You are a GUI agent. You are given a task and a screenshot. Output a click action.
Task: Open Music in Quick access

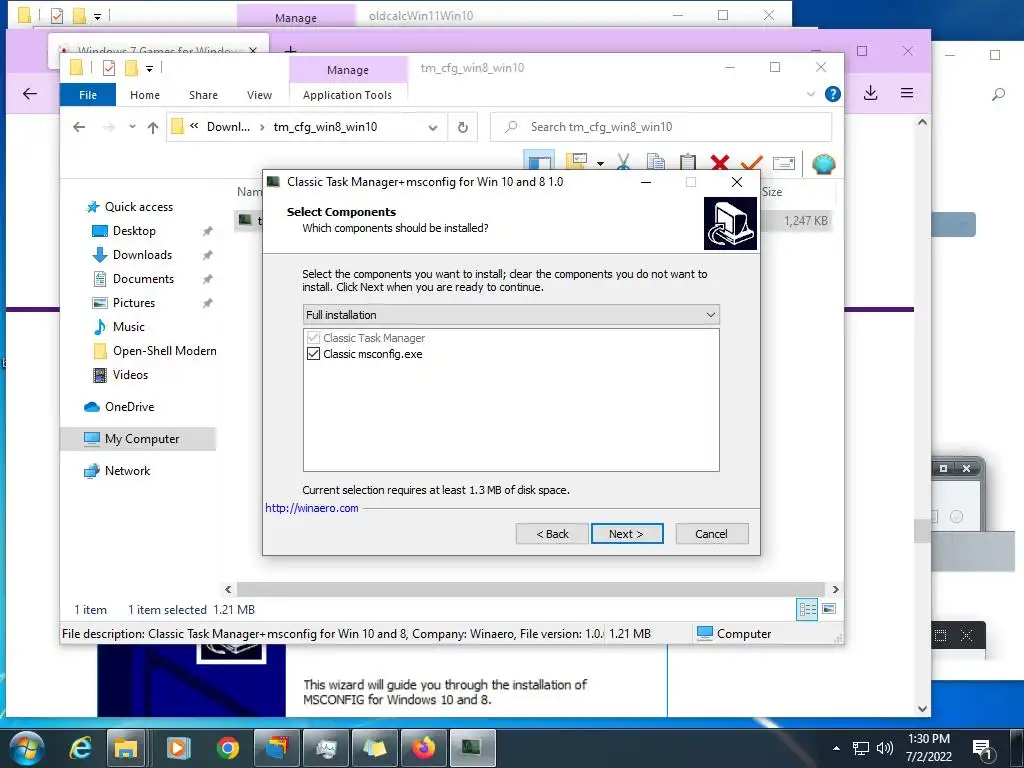click(129, 327)
